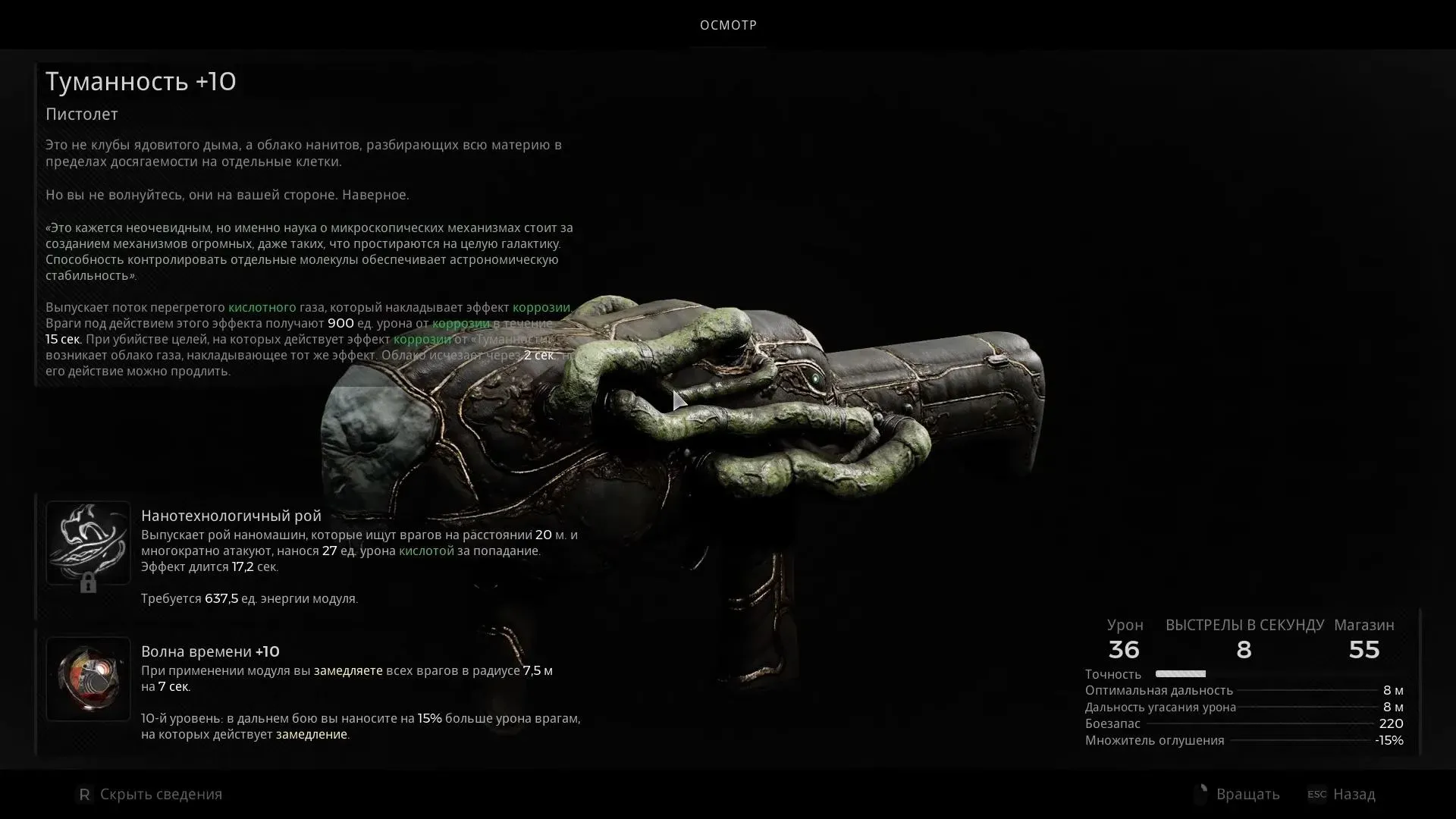Click the Магазин value 55
The width and height of the screenshot is (1456, 819).
(1363, 650)
